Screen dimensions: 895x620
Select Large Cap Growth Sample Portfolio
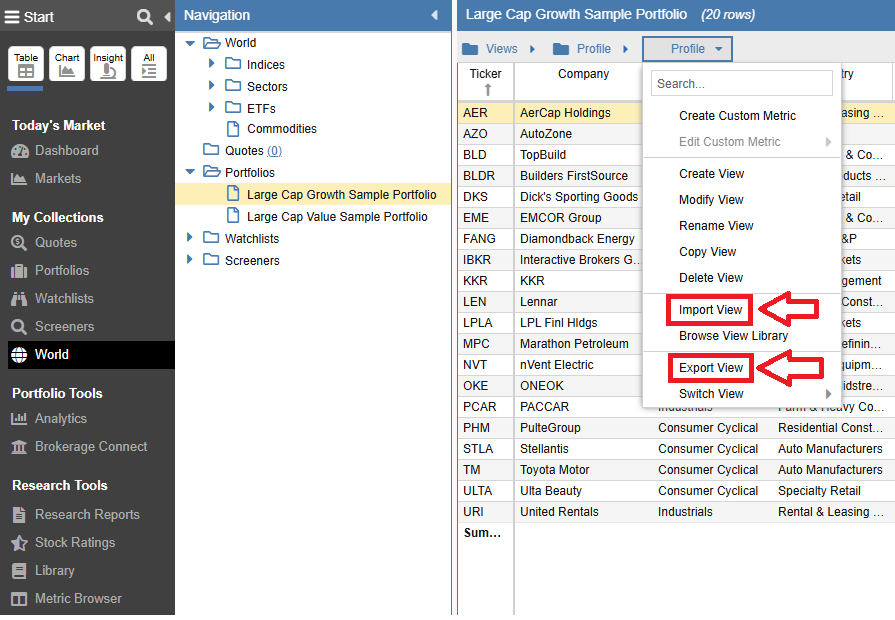pyautogui.click(x=341, y=195)
